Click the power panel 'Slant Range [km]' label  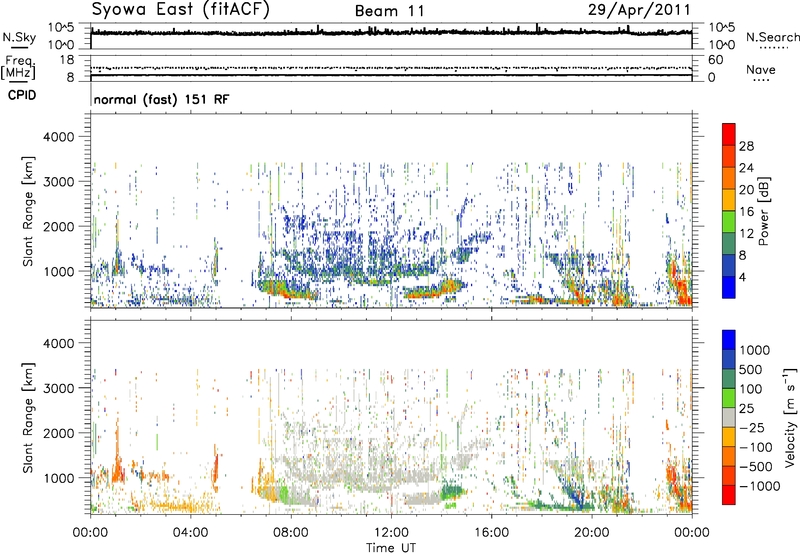click(x=28, y=211)
